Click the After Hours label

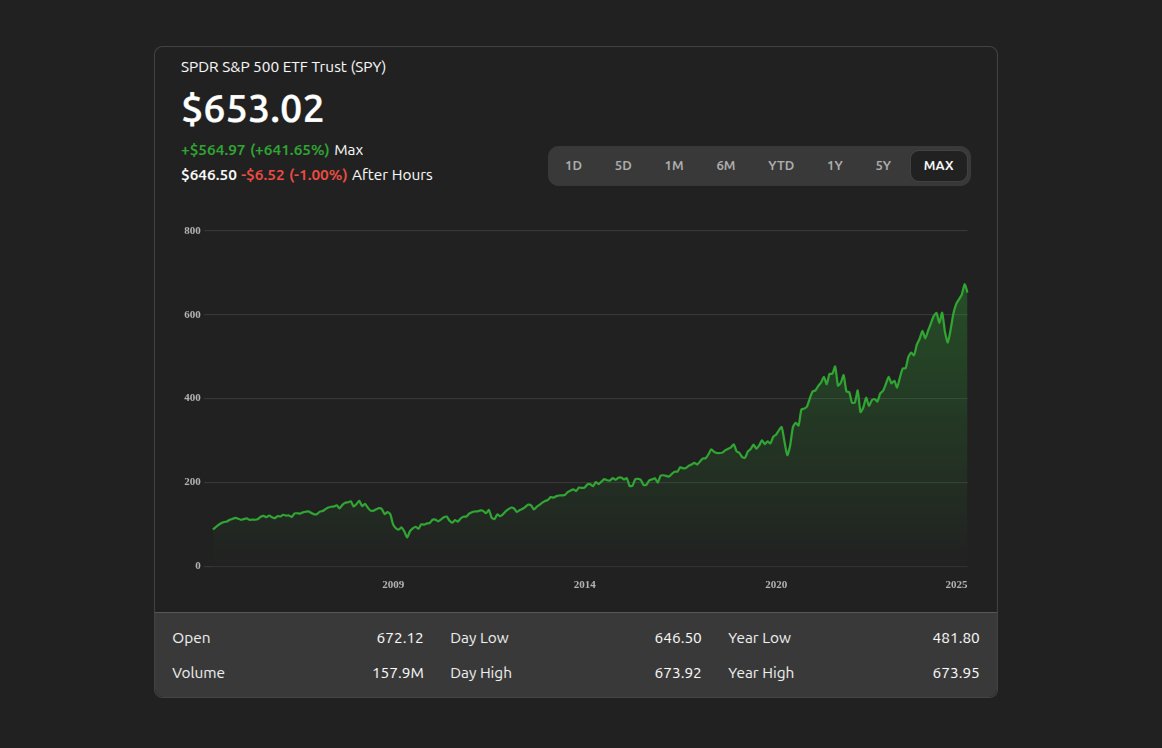point(392,175)
